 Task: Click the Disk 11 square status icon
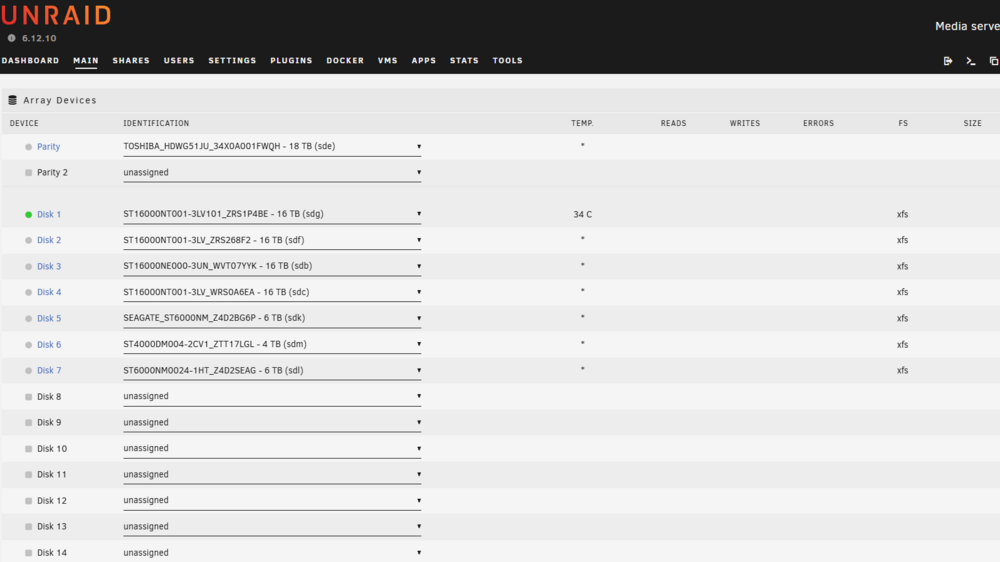click(28, 475)
